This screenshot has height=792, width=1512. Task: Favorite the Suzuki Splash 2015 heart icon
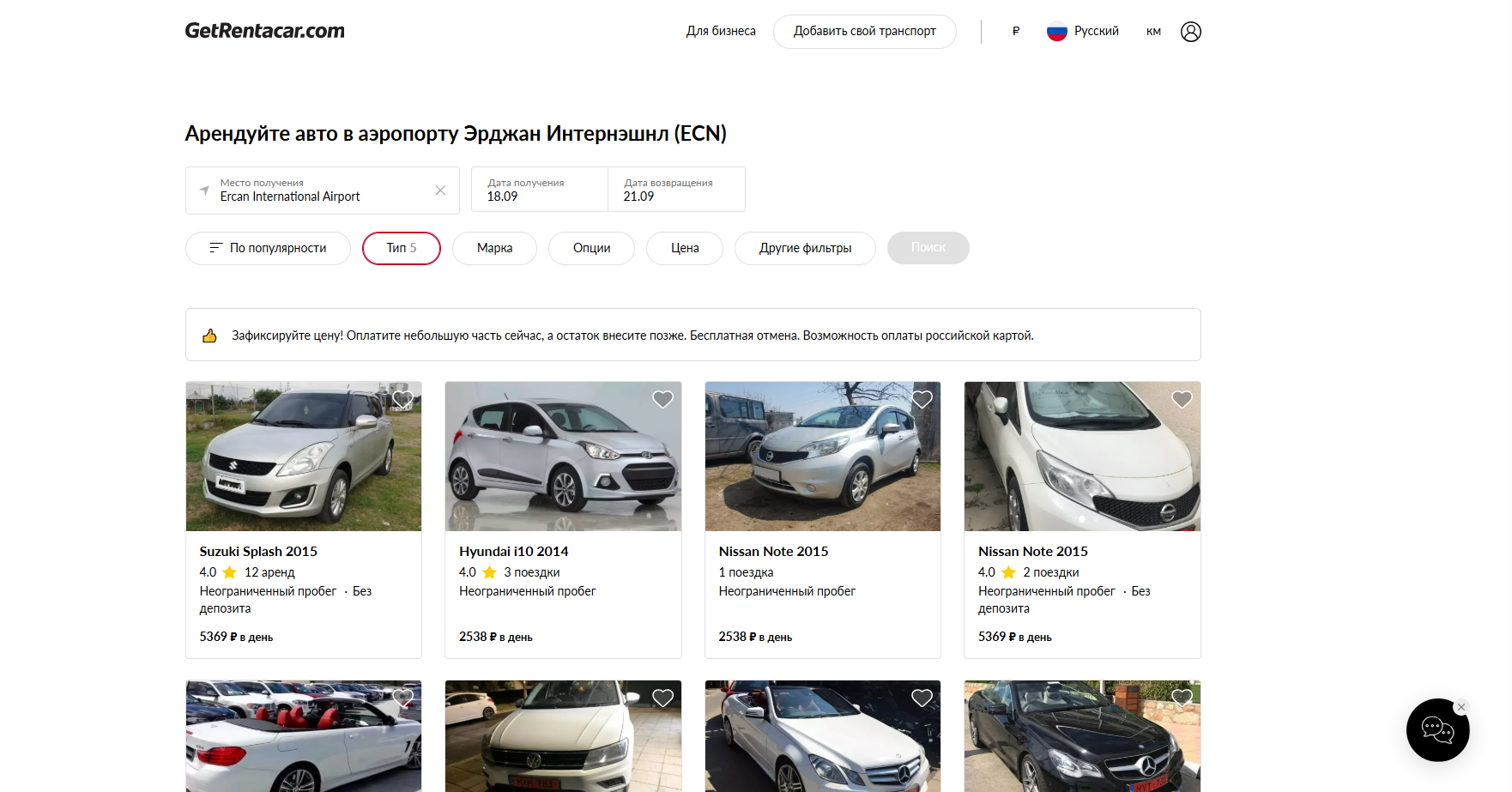pos(403,399)
